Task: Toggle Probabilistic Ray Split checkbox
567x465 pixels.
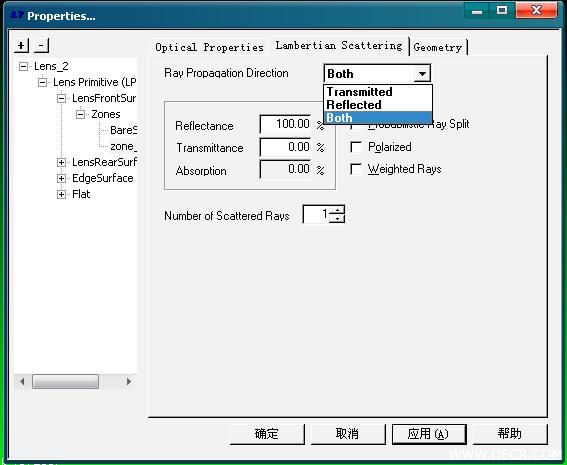Action: (x=356, y=126)
